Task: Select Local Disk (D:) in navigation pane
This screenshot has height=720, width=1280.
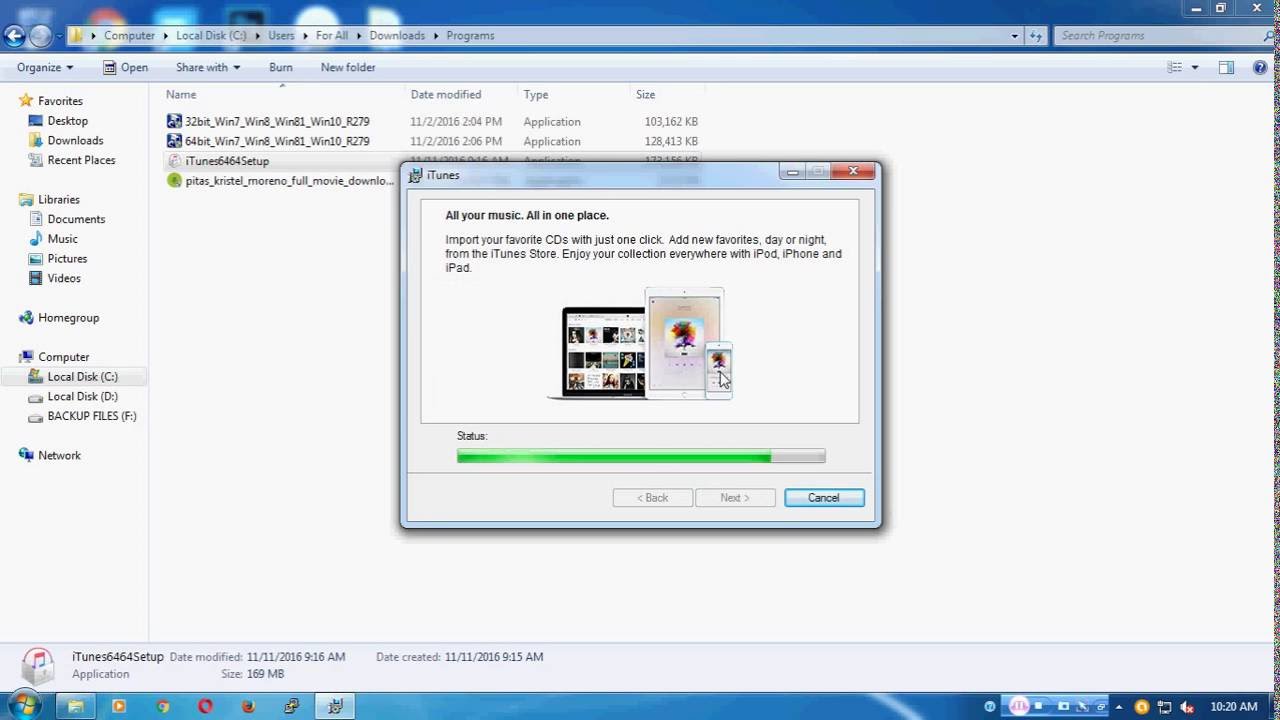Action: point(82,396)
